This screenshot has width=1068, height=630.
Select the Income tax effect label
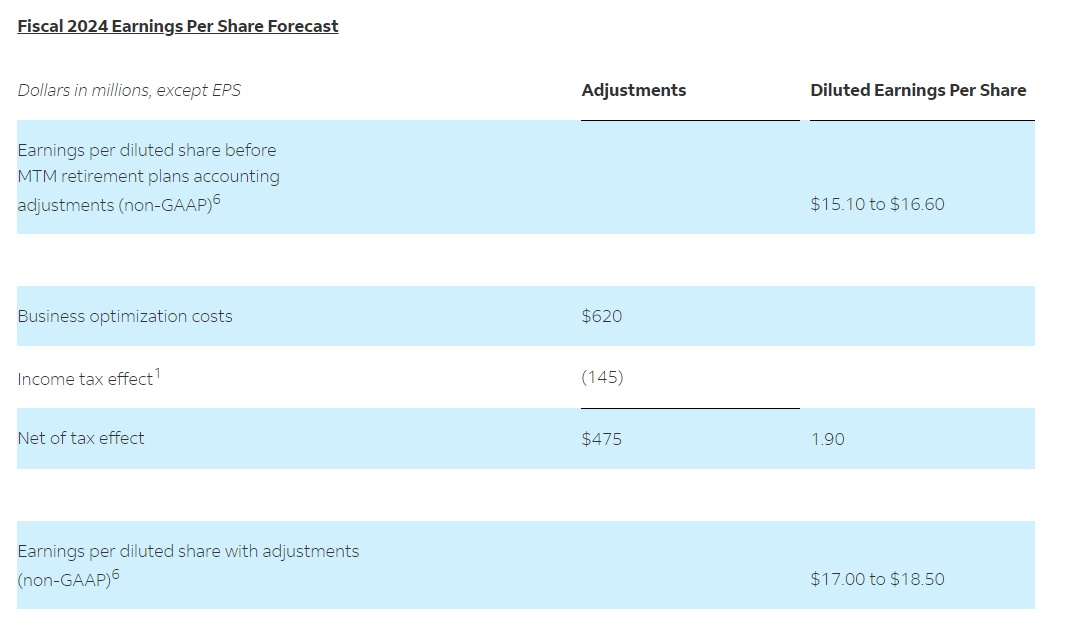pyautogui.click(x=84, y=379)
